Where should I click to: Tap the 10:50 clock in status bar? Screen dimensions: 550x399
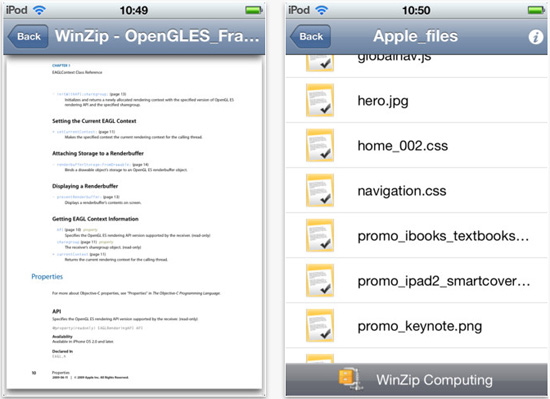point(416,10)
